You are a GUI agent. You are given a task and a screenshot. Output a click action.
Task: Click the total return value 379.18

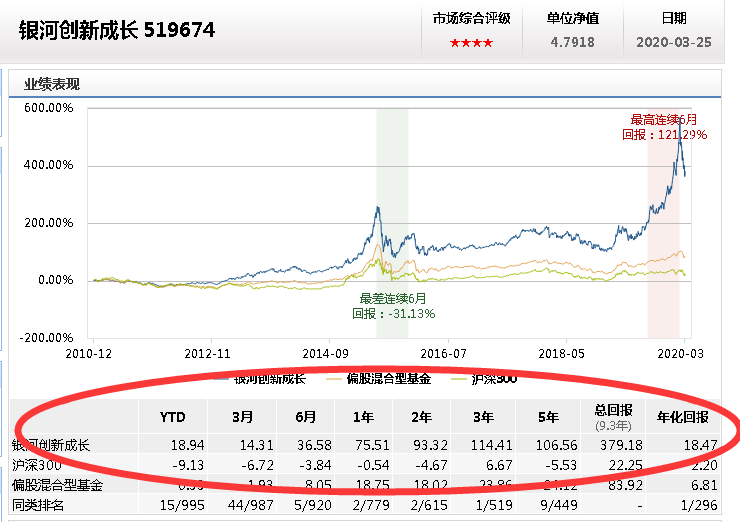(x=621, y=445)
